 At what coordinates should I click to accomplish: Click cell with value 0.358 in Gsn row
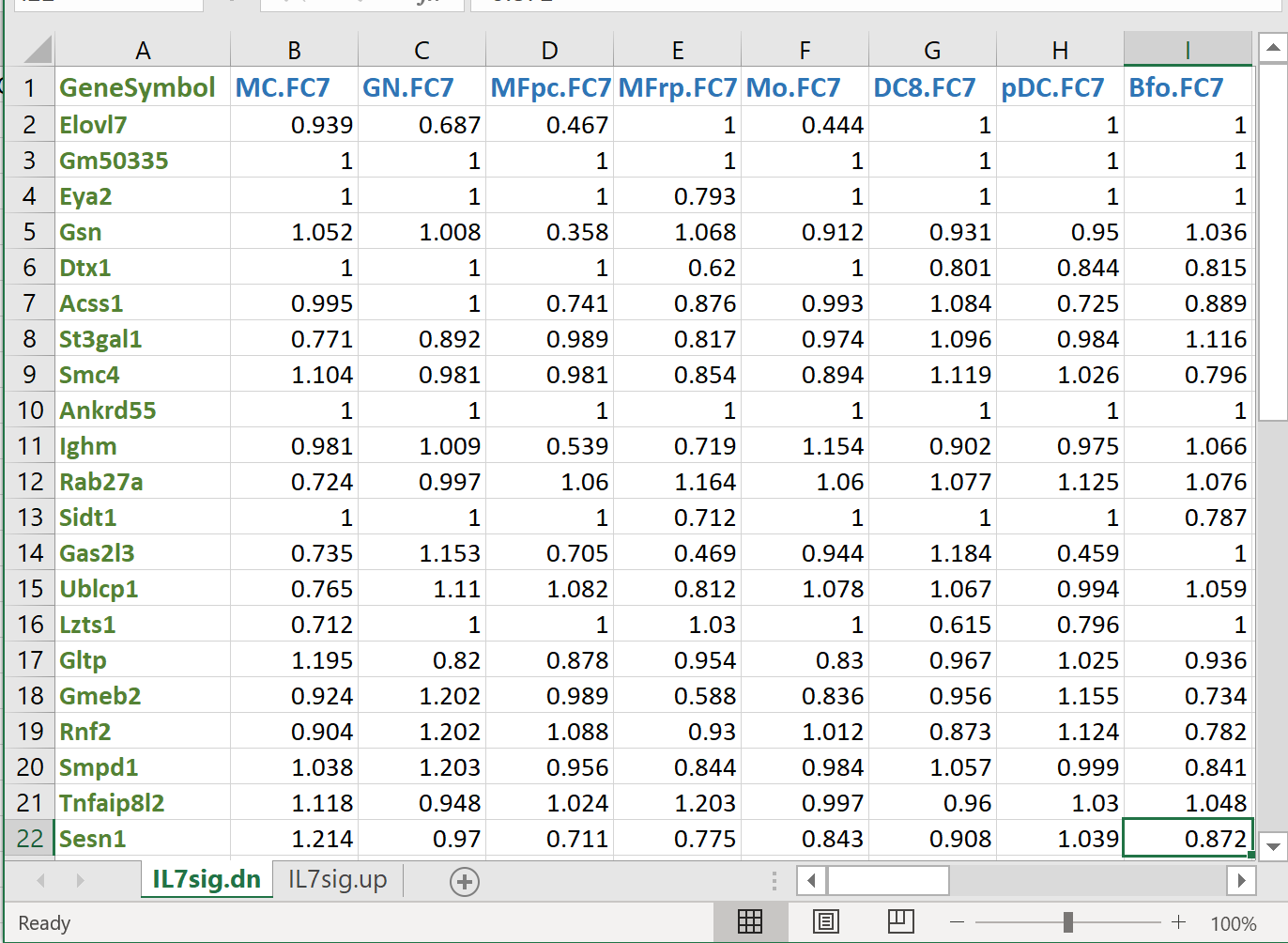pos(549,232)
